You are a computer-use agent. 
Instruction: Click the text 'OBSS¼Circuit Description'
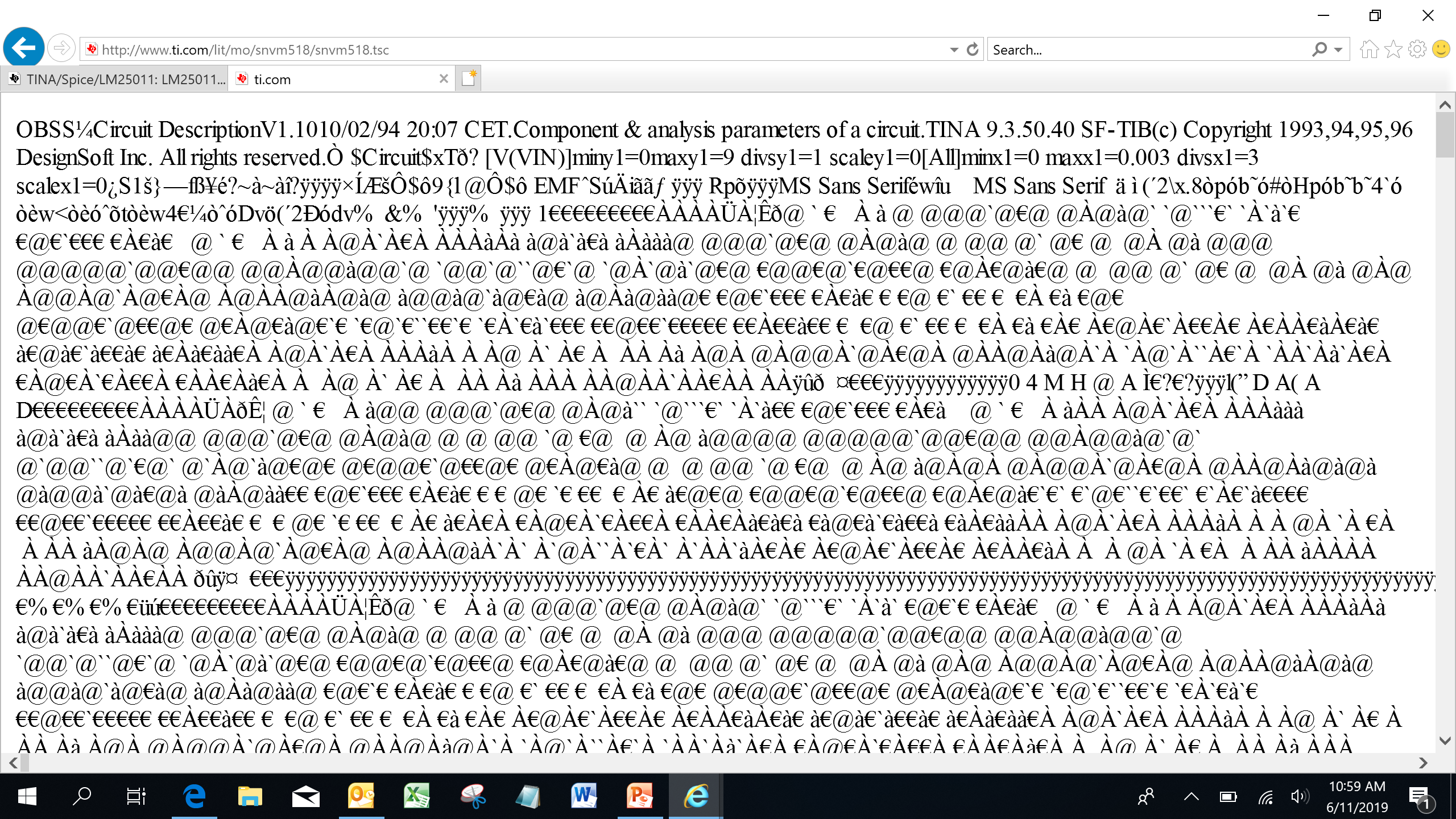(x=139, y=130)
